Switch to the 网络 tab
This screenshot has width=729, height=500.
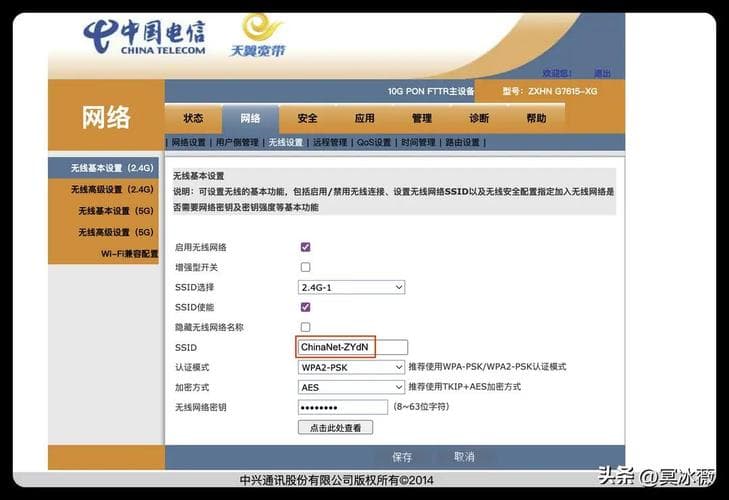pos(250,118)
